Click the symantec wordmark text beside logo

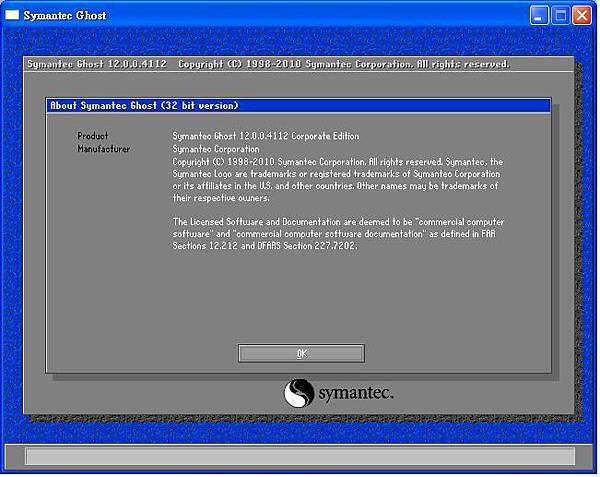point(356,393)
